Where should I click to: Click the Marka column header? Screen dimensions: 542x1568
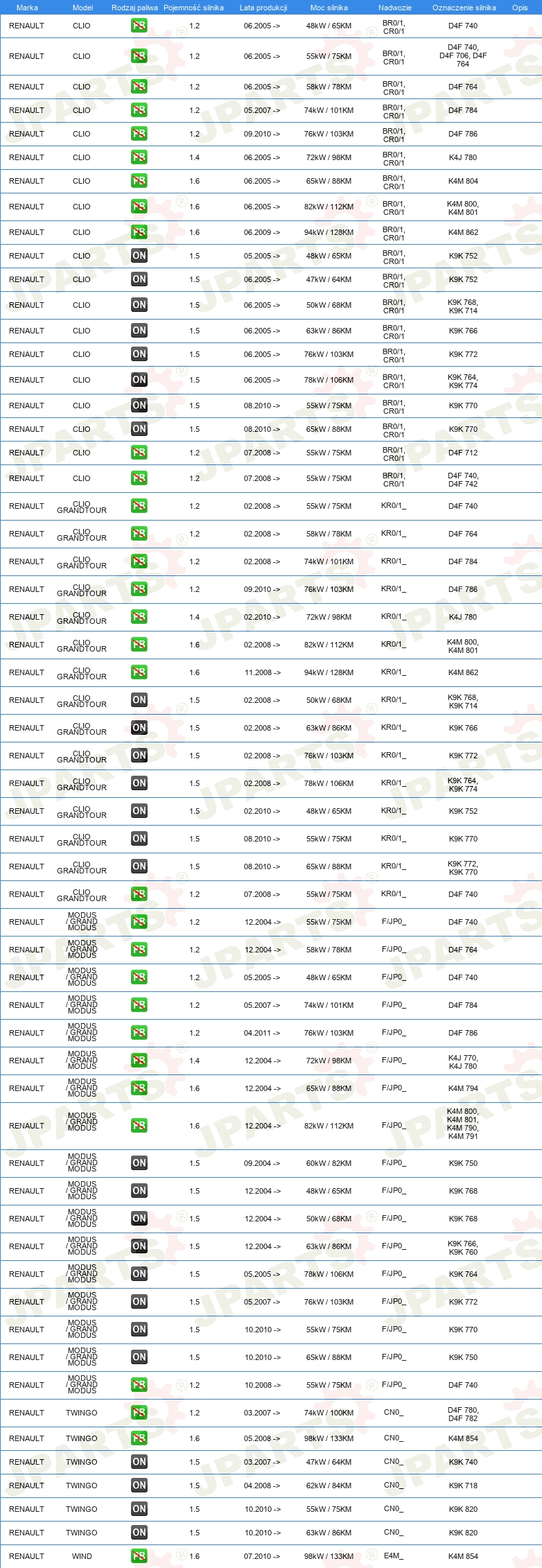(27, 8)
